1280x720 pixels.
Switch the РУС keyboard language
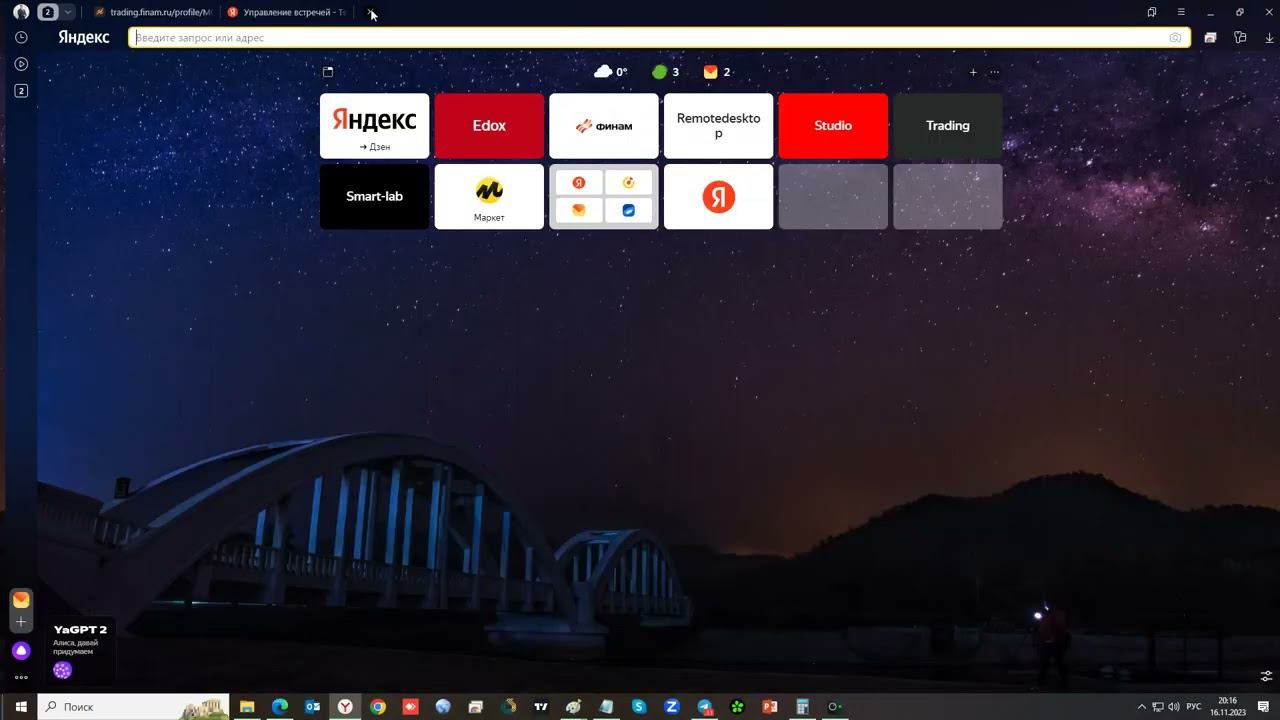1194,707
